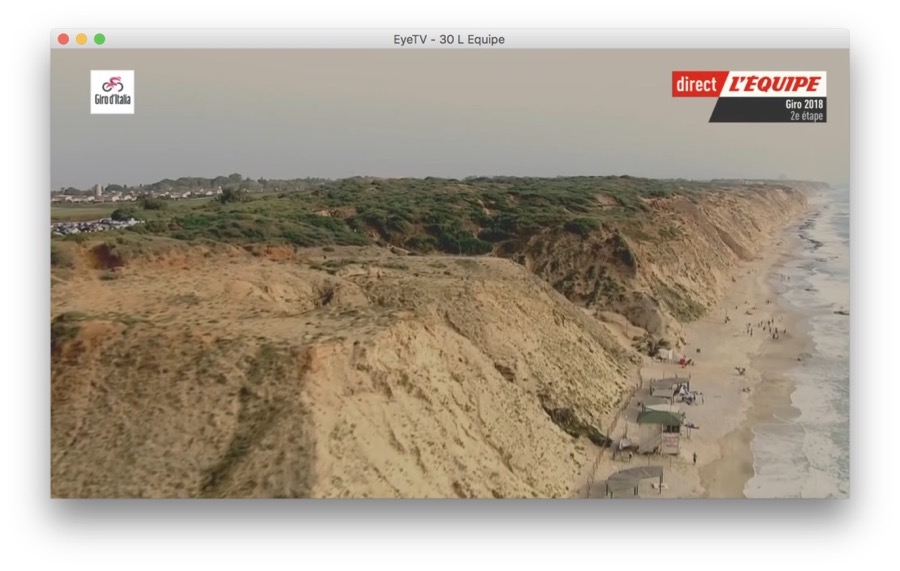
Task: Click the parked cars near the town
Action: [x=85, y=227]
